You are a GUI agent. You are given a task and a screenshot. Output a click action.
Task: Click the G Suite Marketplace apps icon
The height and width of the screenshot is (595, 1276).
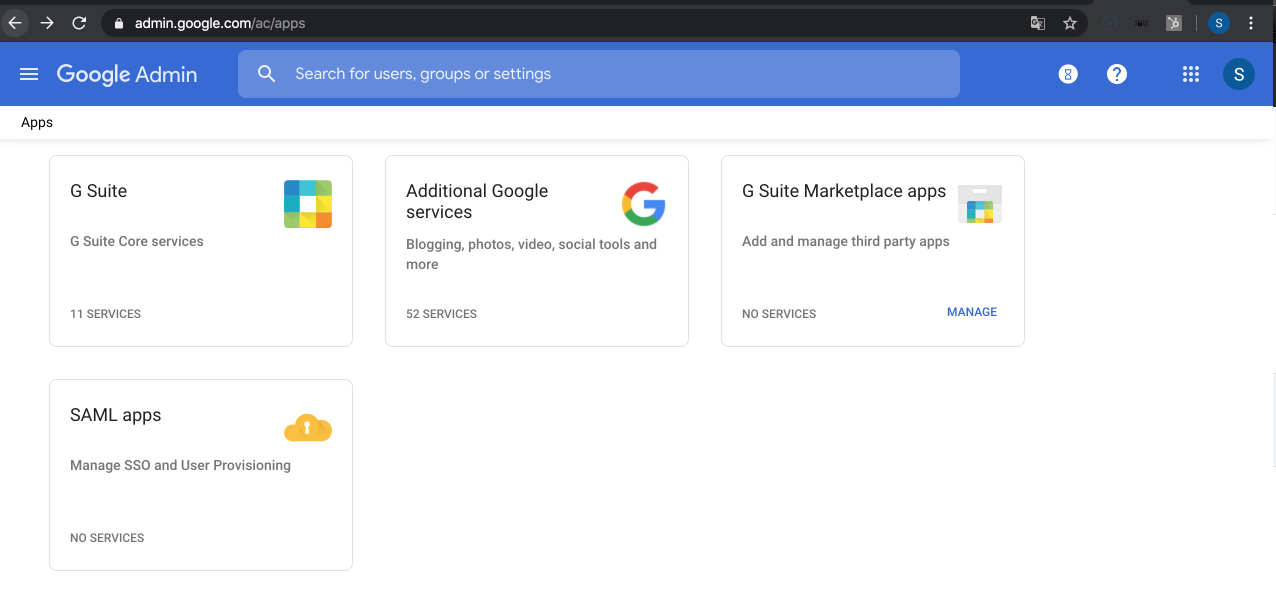point(979,203)
